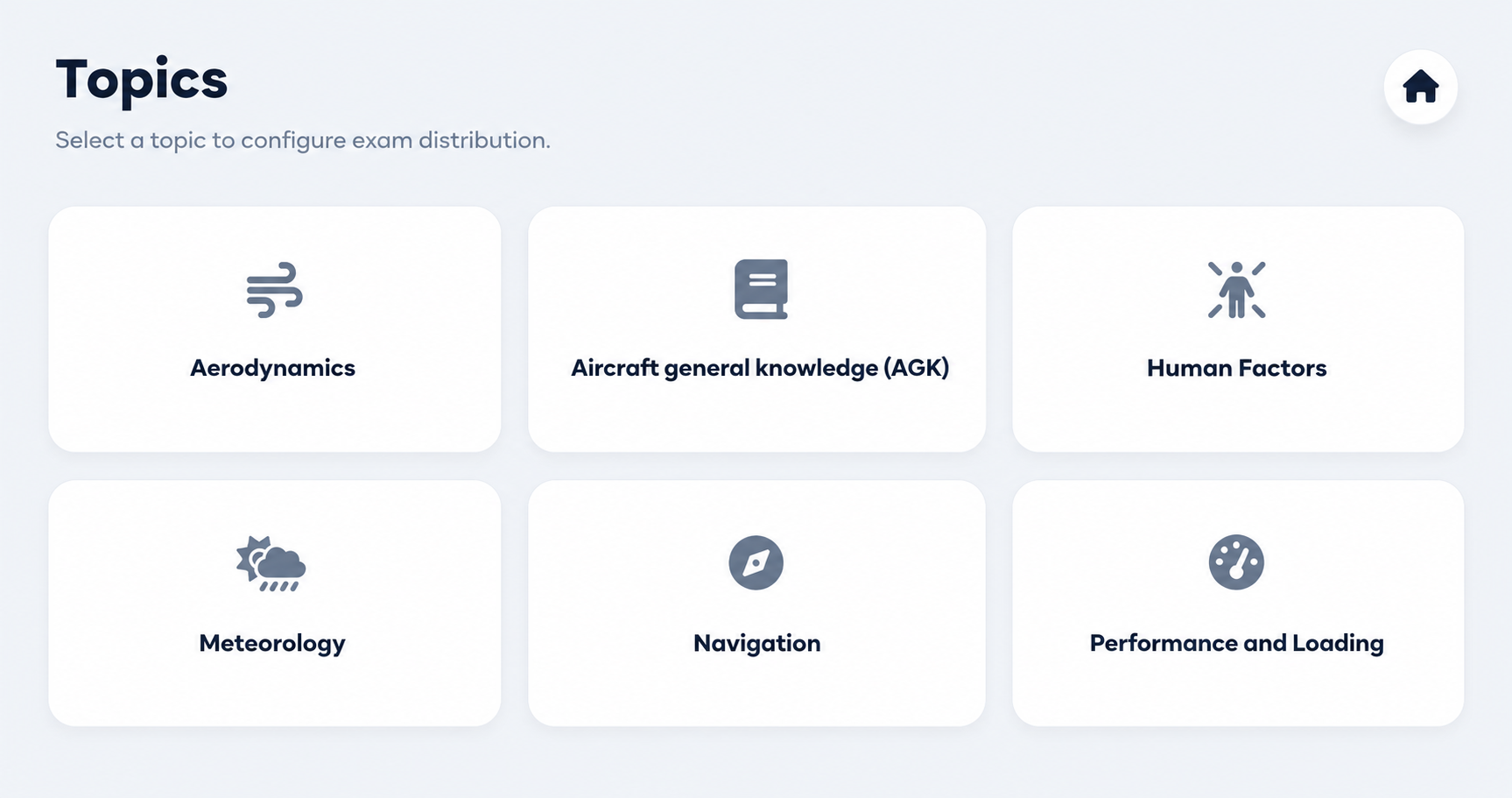Click the home icon button

(1420, 87)
